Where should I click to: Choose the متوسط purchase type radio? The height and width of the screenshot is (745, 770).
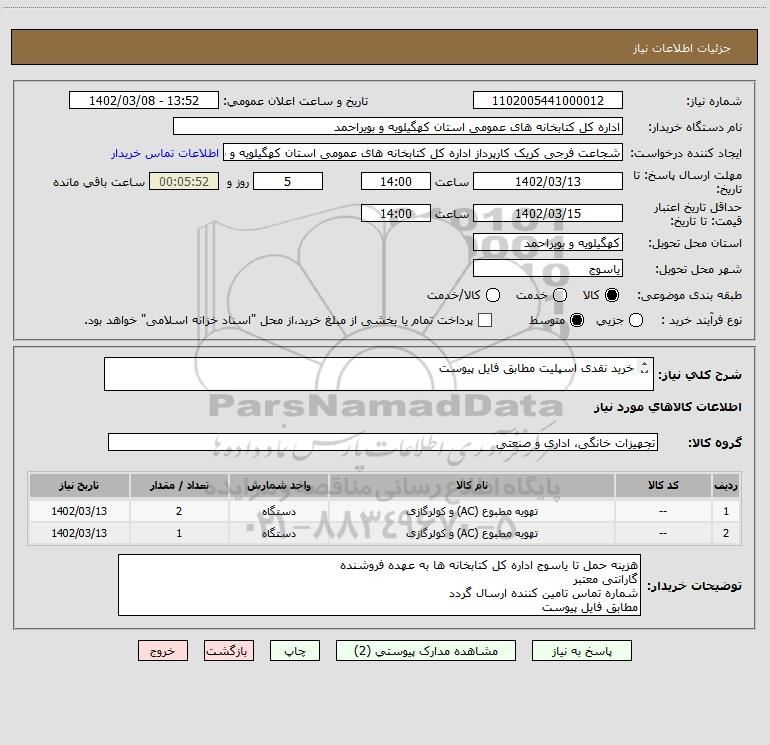pos(577,320)
